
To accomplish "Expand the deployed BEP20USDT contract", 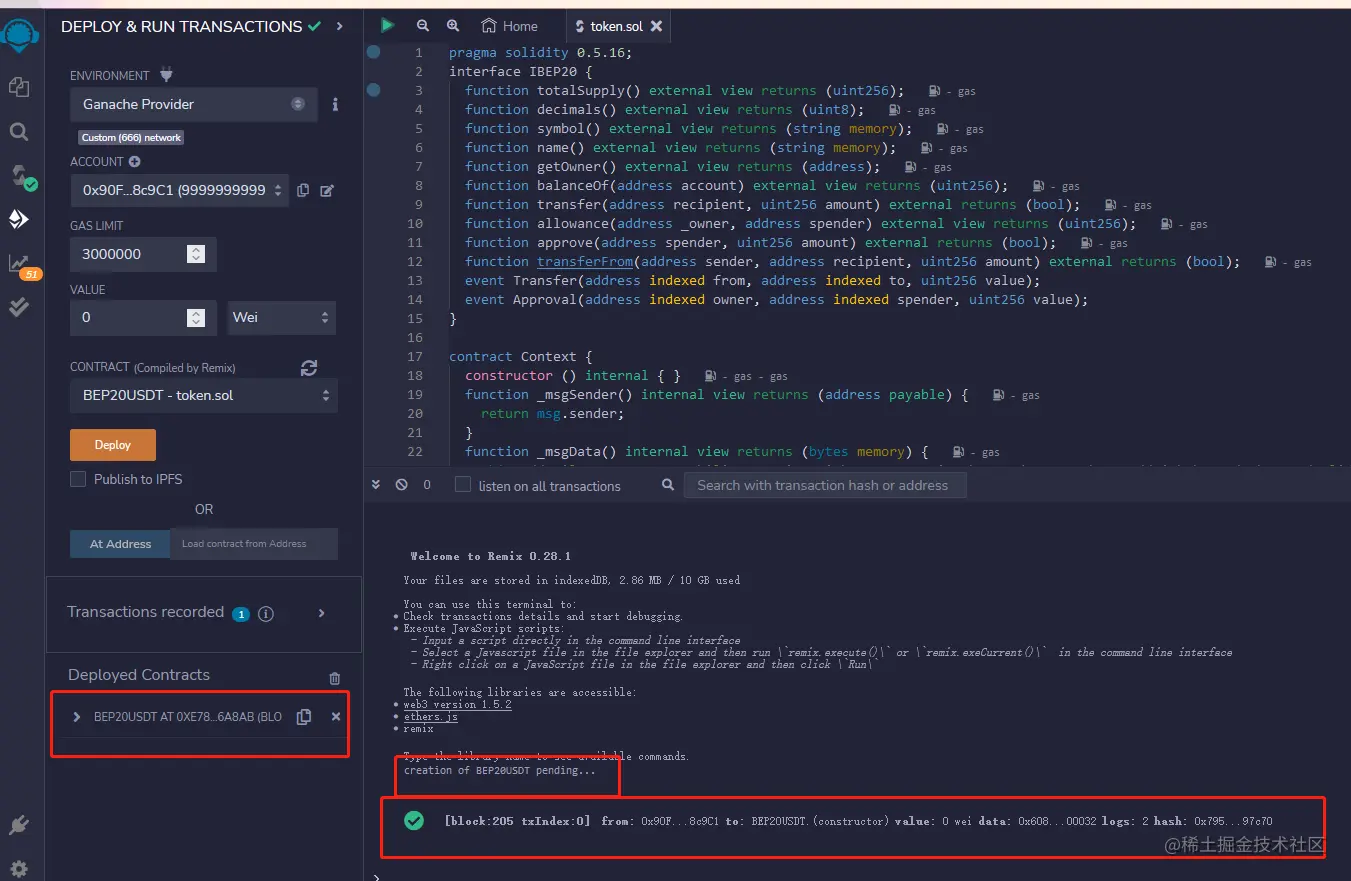I will pyautogui.click(x=77, y=717).
